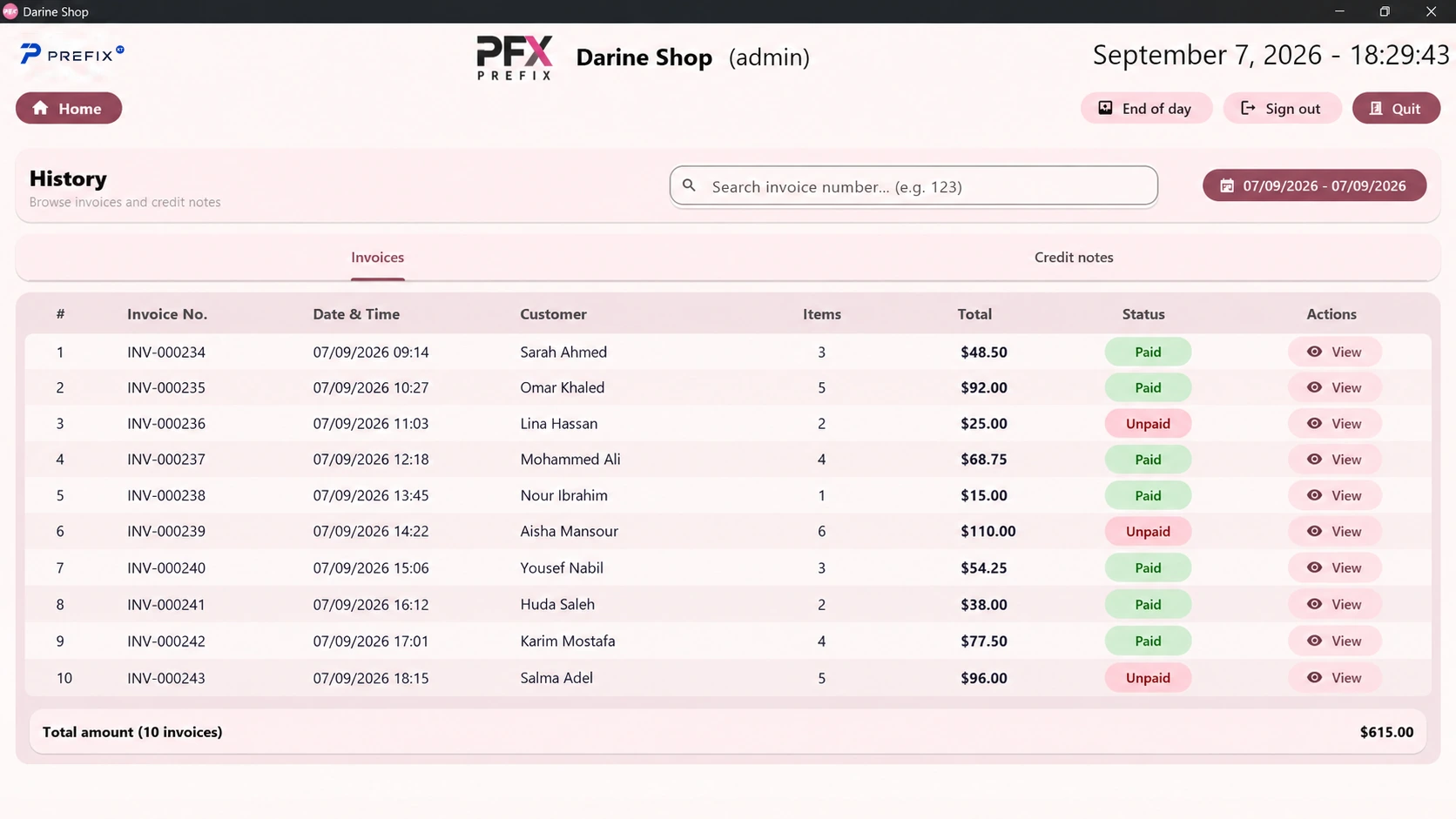View invoice INV-000235 for Omar Khaled
Screen dimensions: 1456x819
[x=1334, y=387]
